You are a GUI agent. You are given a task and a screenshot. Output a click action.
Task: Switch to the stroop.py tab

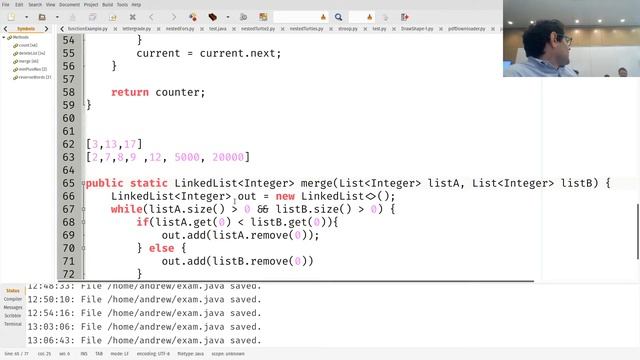(348, 29)
